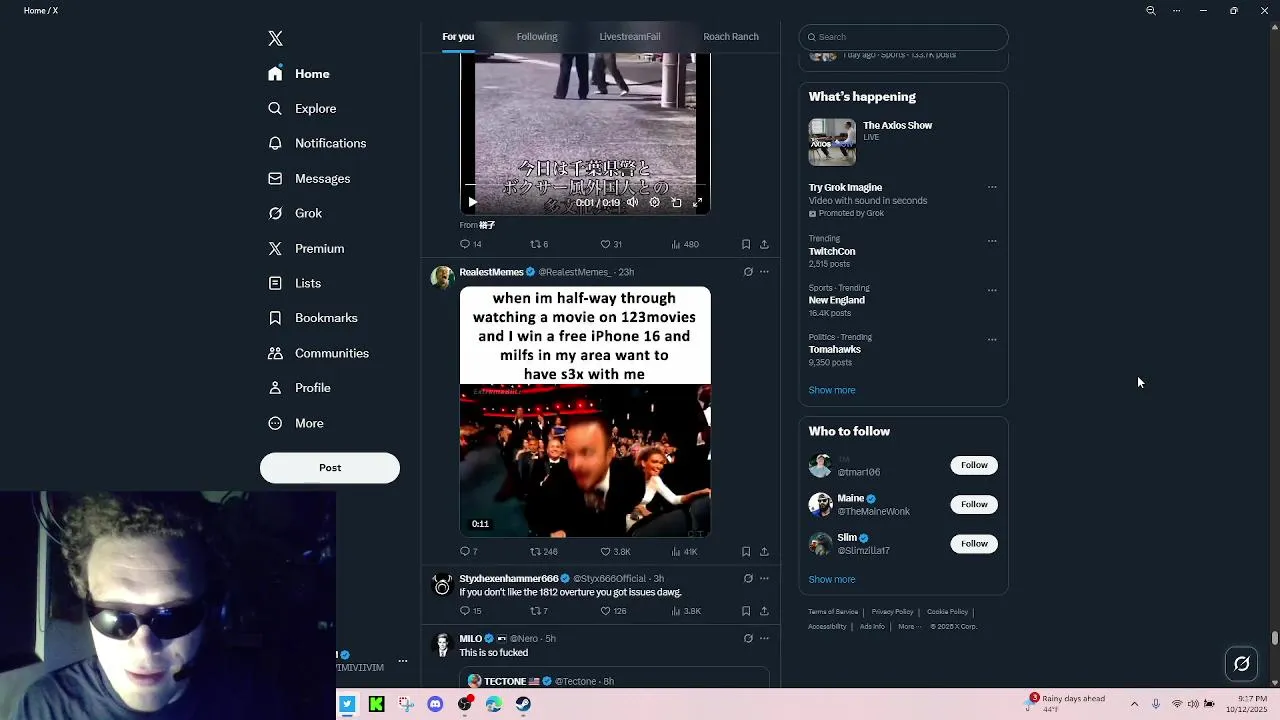Reply to the RealestMemes post

469,551
